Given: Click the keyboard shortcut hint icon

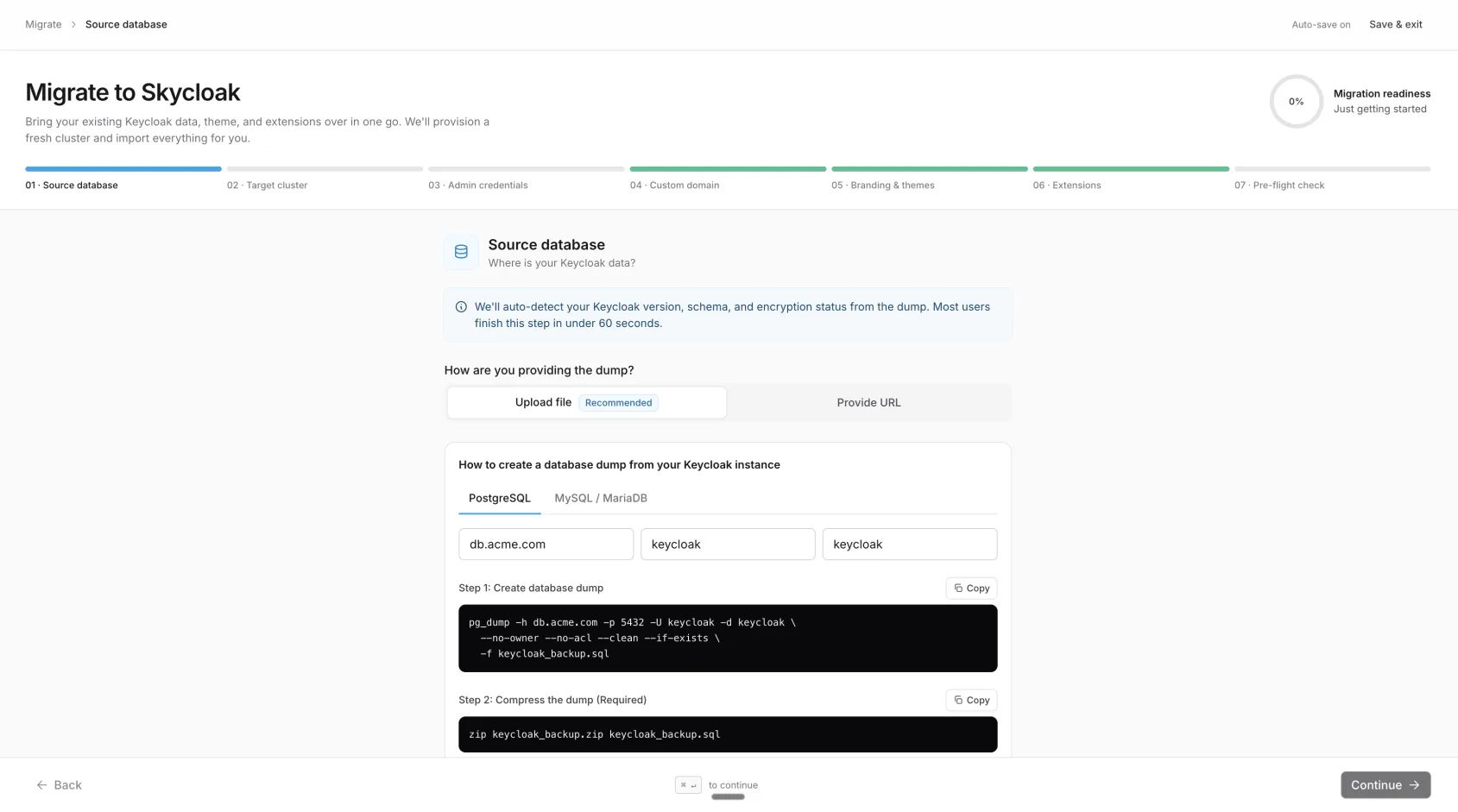Looking at the screenshot, I should pyautogui.click(x=688, y=784).
